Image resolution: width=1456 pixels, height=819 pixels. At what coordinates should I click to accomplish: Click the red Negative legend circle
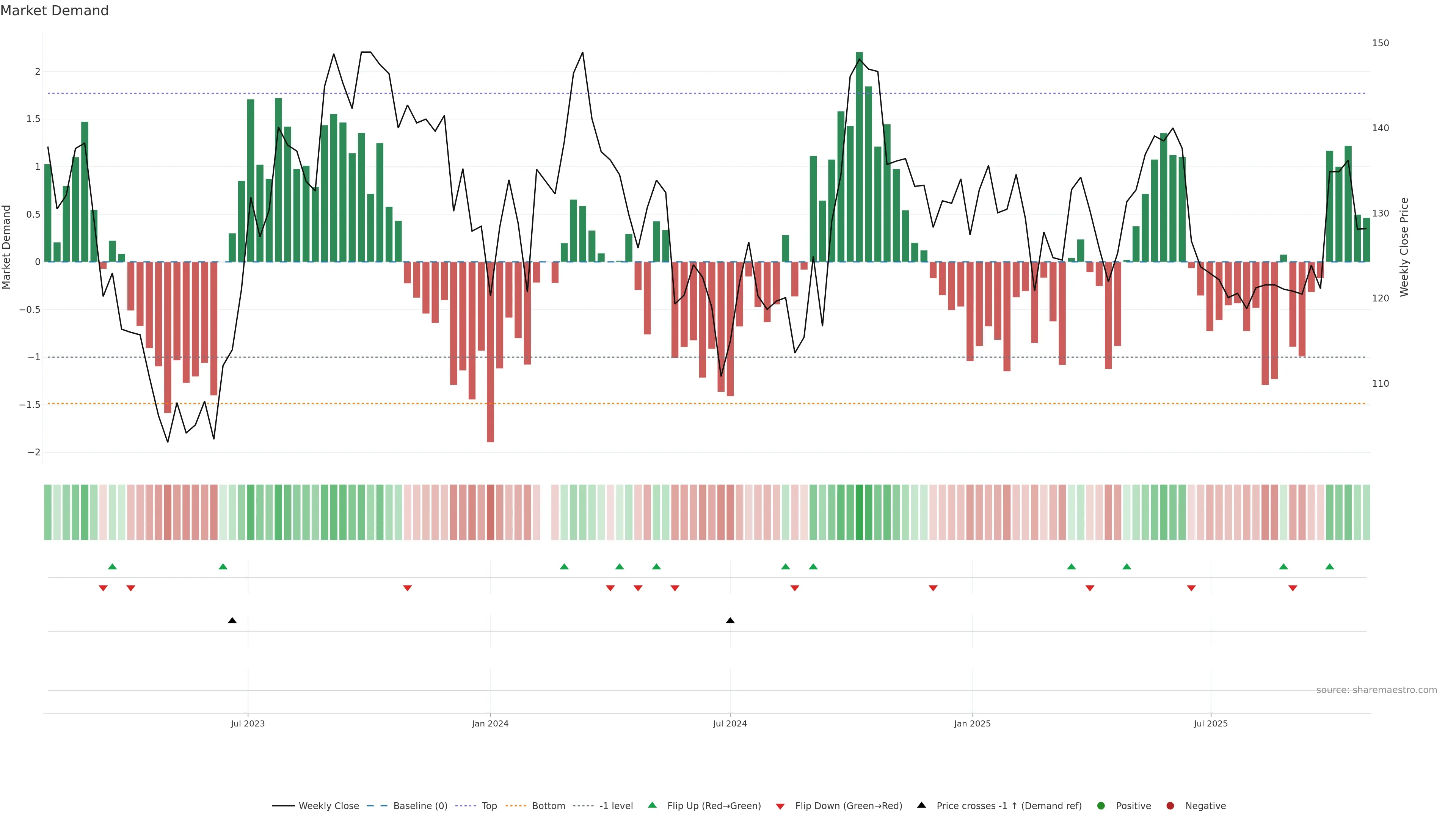(x=1170, y=806)
